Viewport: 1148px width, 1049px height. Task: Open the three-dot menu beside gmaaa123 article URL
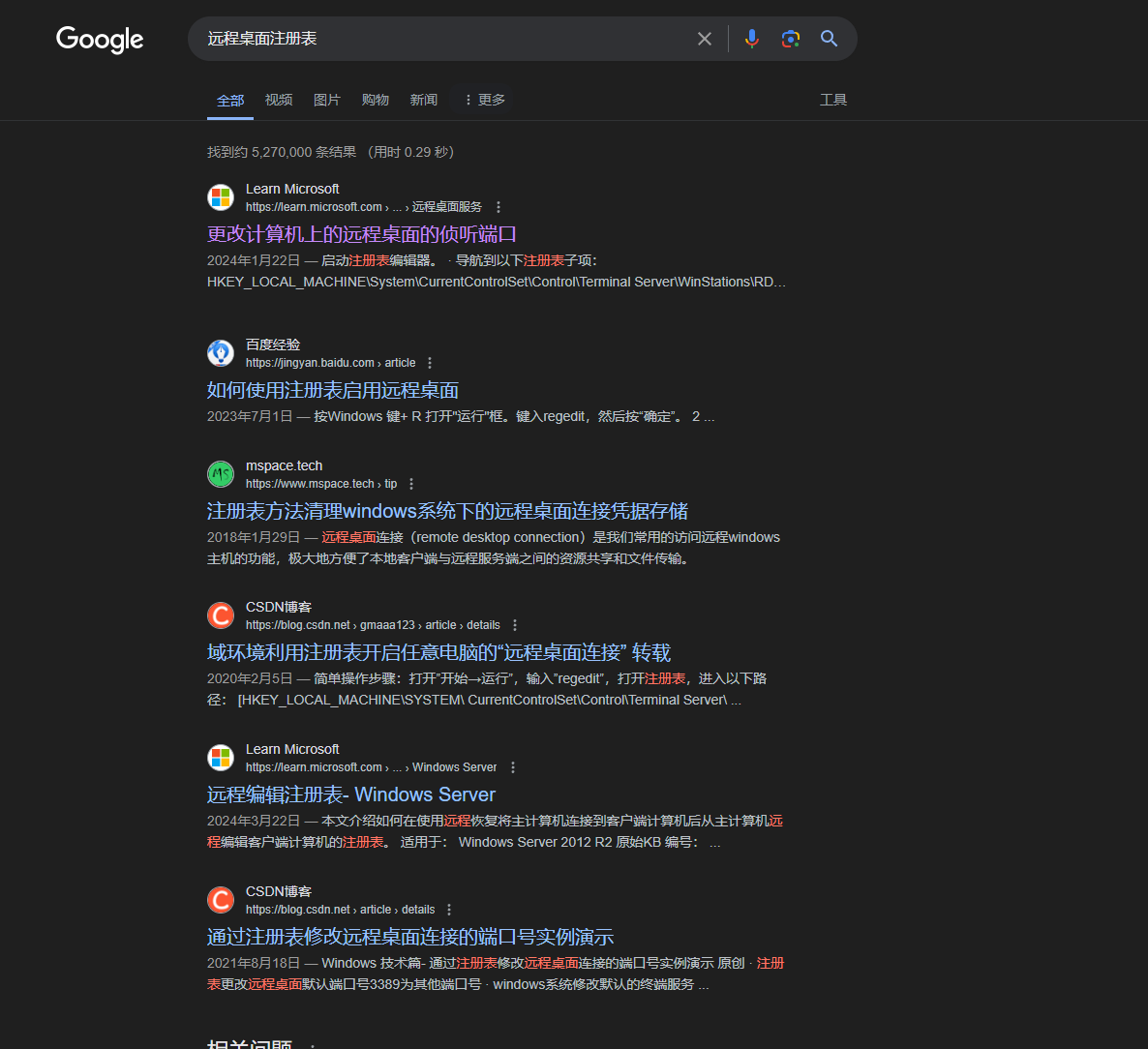(515, 625)
